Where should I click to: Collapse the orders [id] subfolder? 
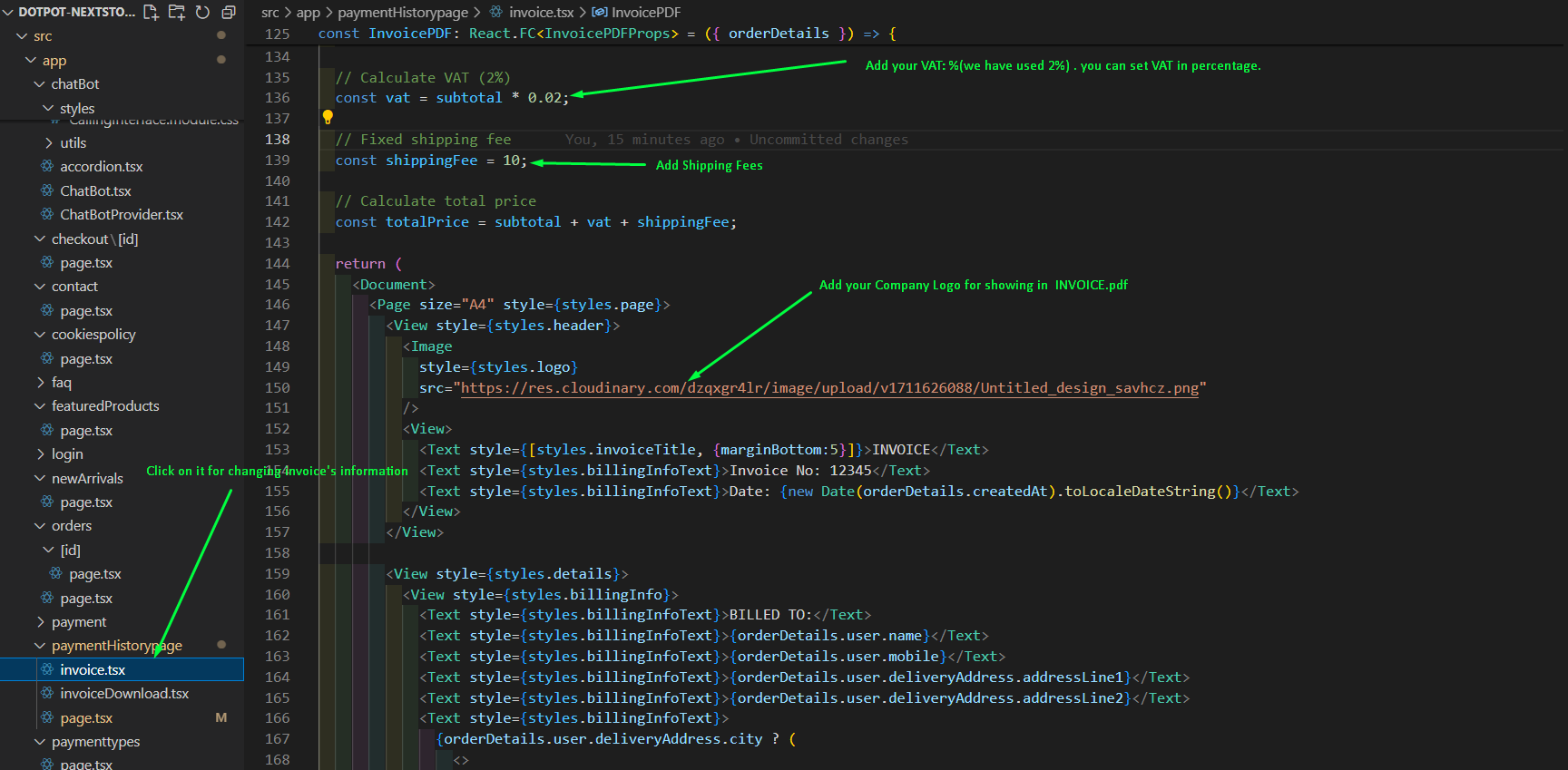click(49, 550)
